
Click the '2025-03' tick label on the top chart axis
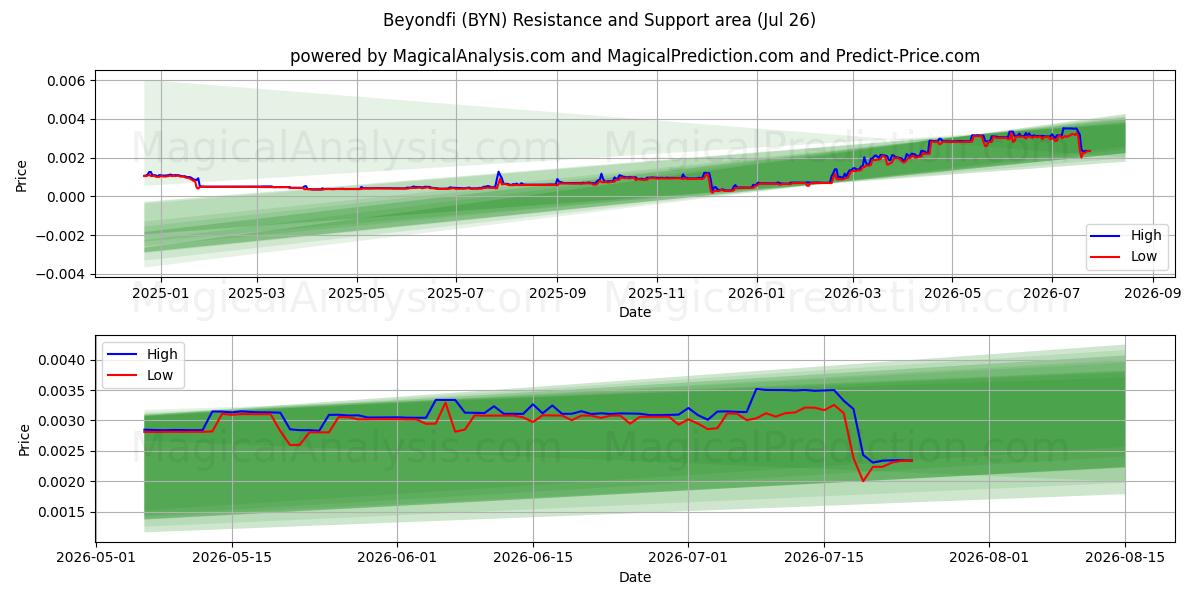coord(257,294)
